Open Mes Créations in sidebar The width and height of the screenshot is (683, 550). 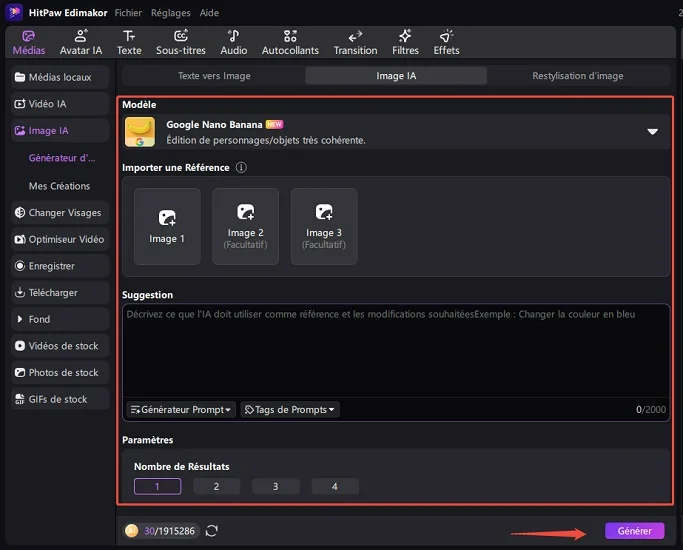pyautogui.click(x=59, y=186)
